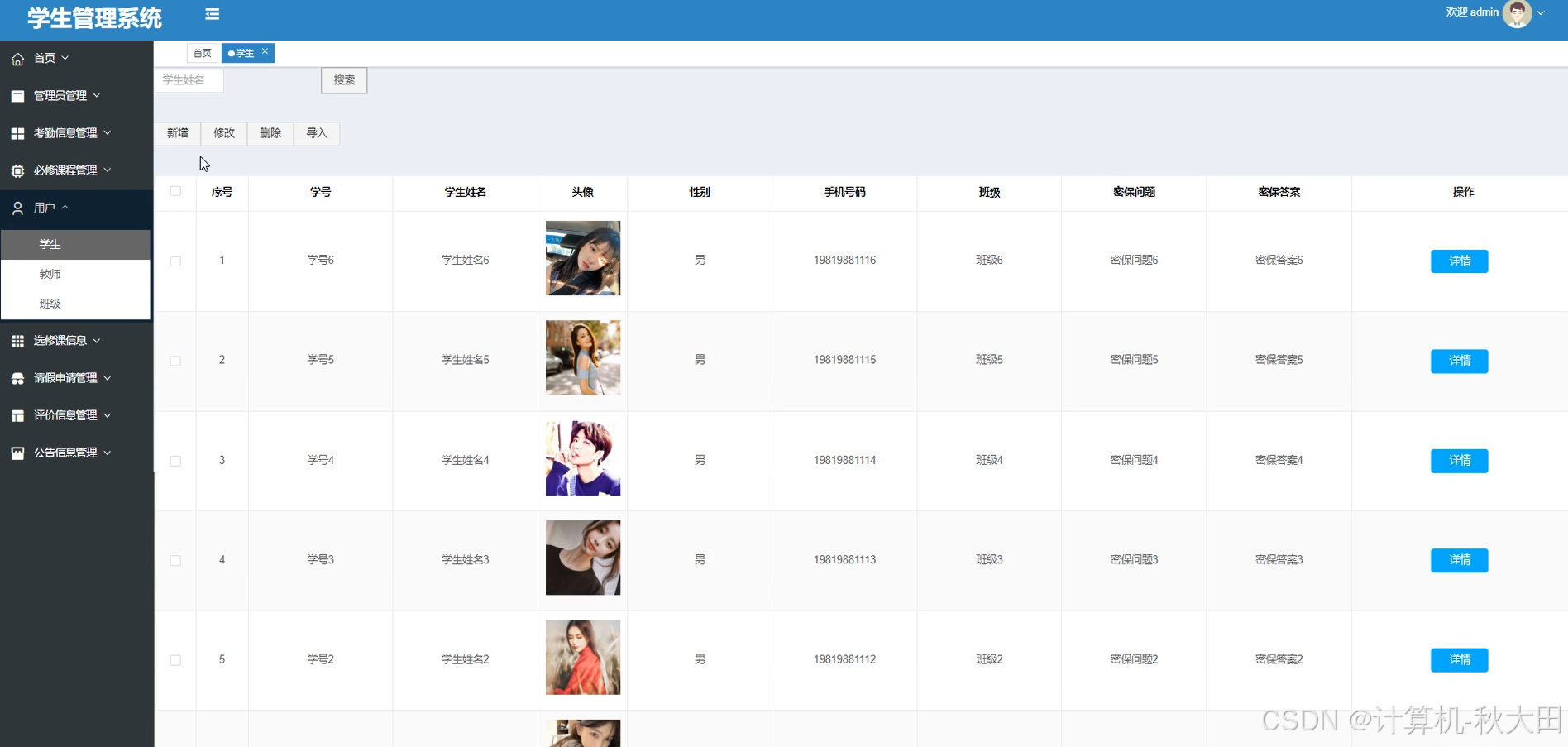Click the 公告信息管理 sidebar icon
This screenshot has height=747, width=1568.
pyautogui.click(x=17, y=453)
